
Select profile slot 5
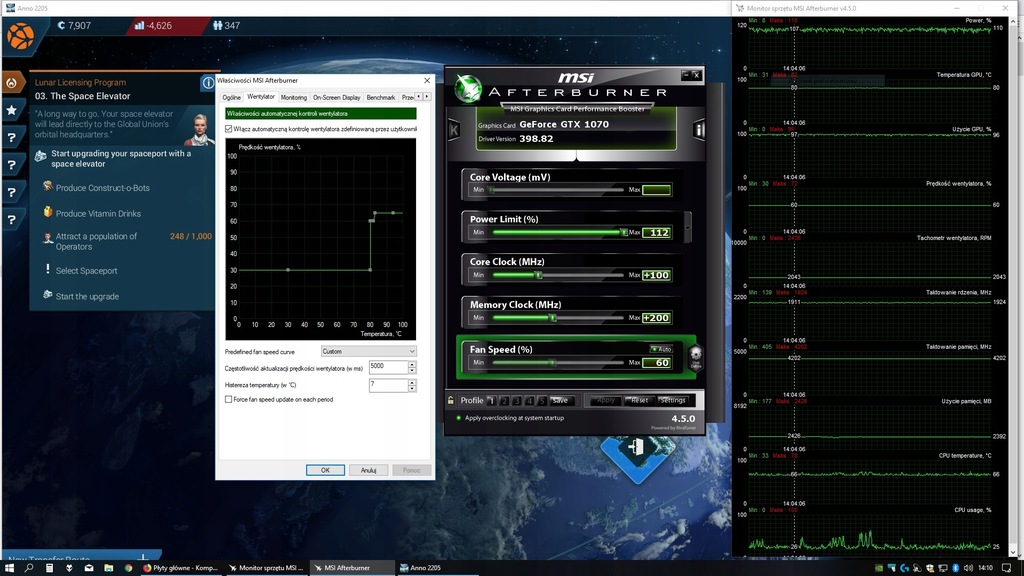pos(541,400)
